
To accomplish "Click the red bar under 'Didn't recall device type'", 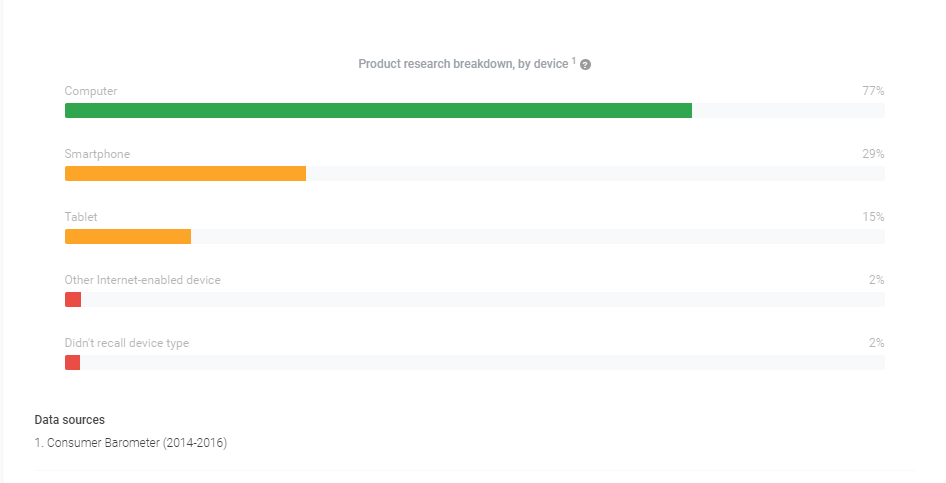I will 72,362.
